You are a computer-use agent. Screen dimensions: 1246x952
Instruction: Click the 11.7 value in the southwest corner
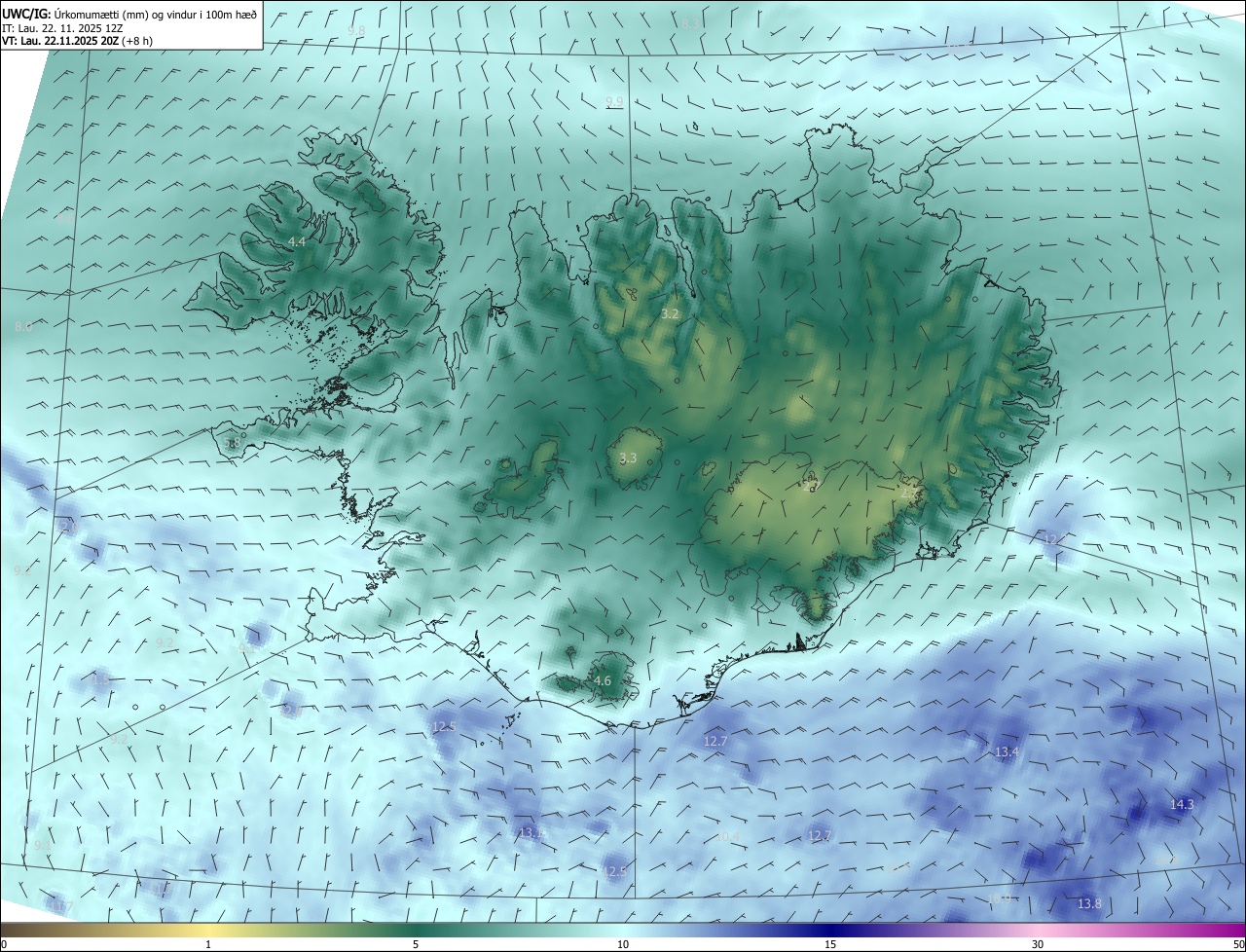click(x=61, y=906)
